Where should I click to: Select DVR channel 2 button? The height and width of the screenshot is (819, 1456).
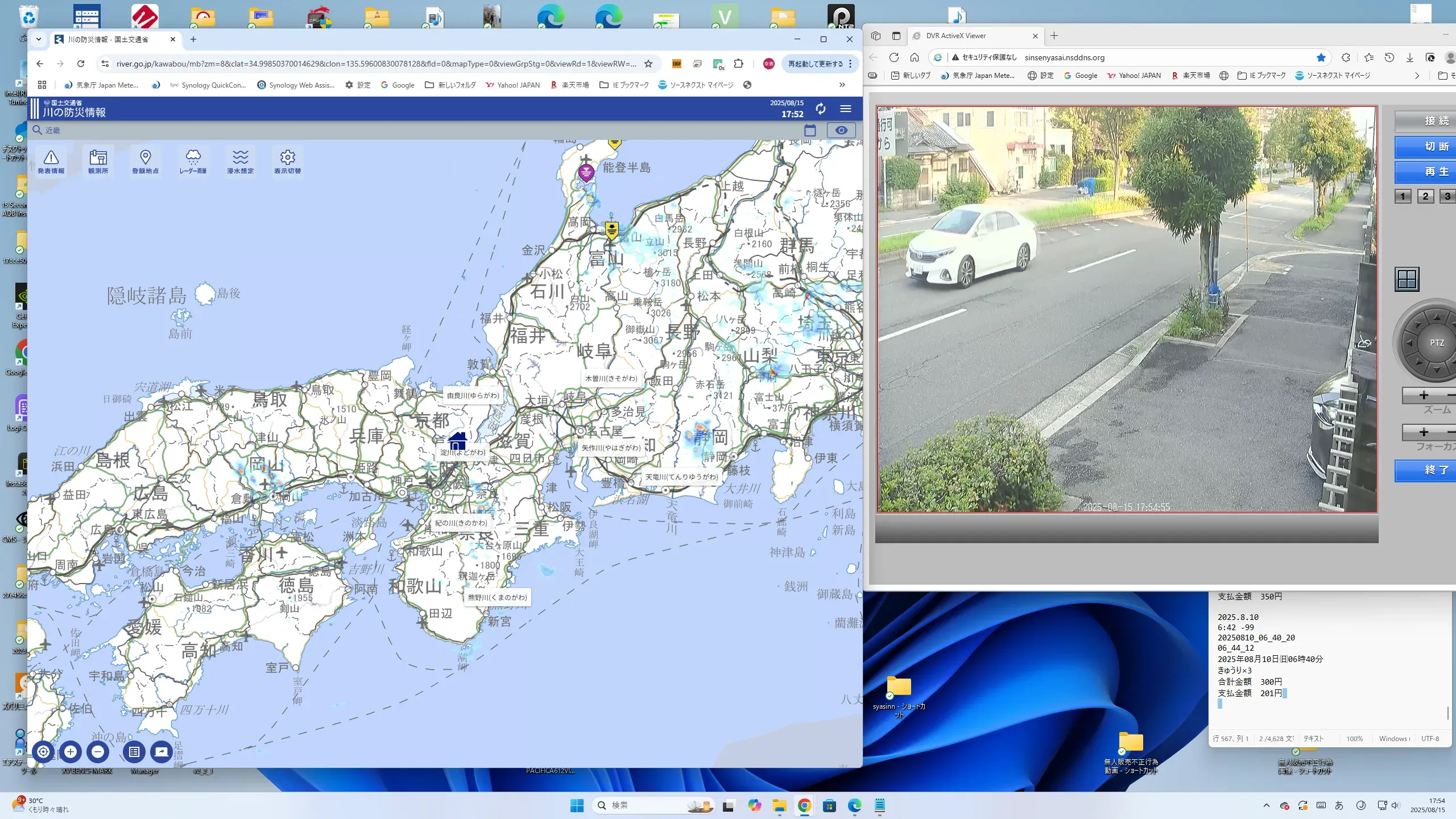(x=1425, y=196)
